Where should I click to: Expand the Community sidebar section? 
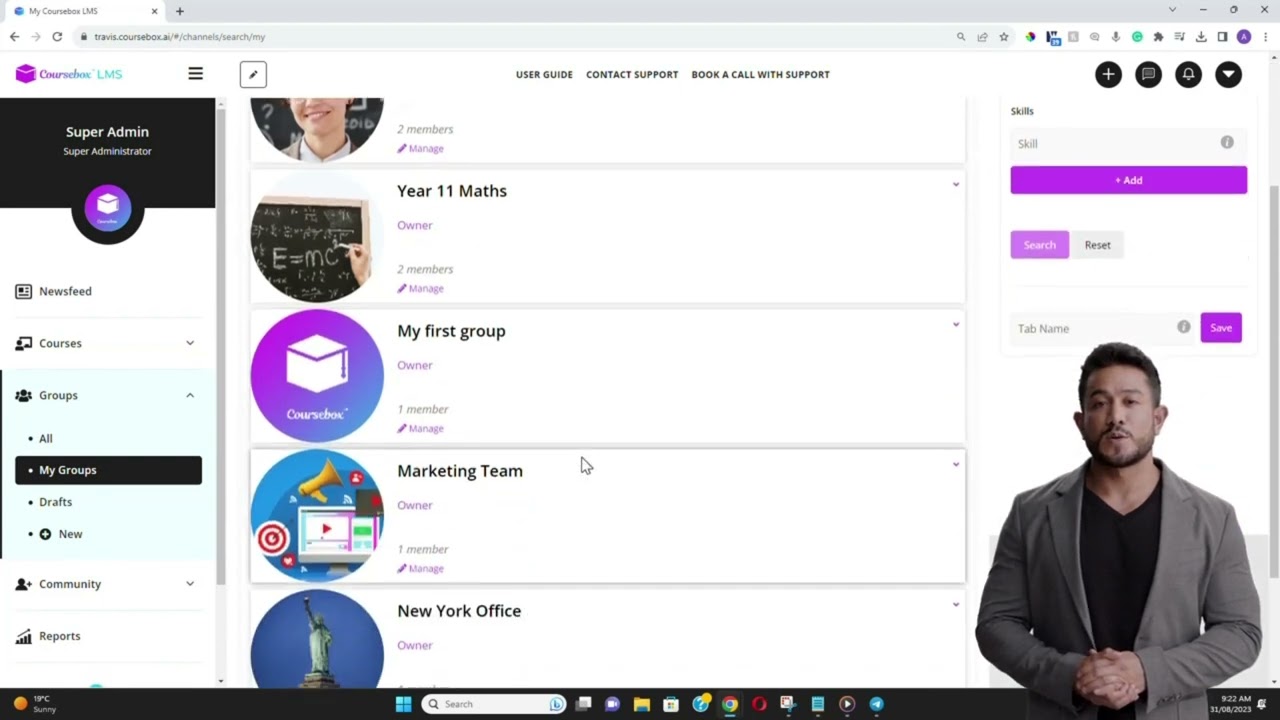pyautogui.click(x=107, y=584)
